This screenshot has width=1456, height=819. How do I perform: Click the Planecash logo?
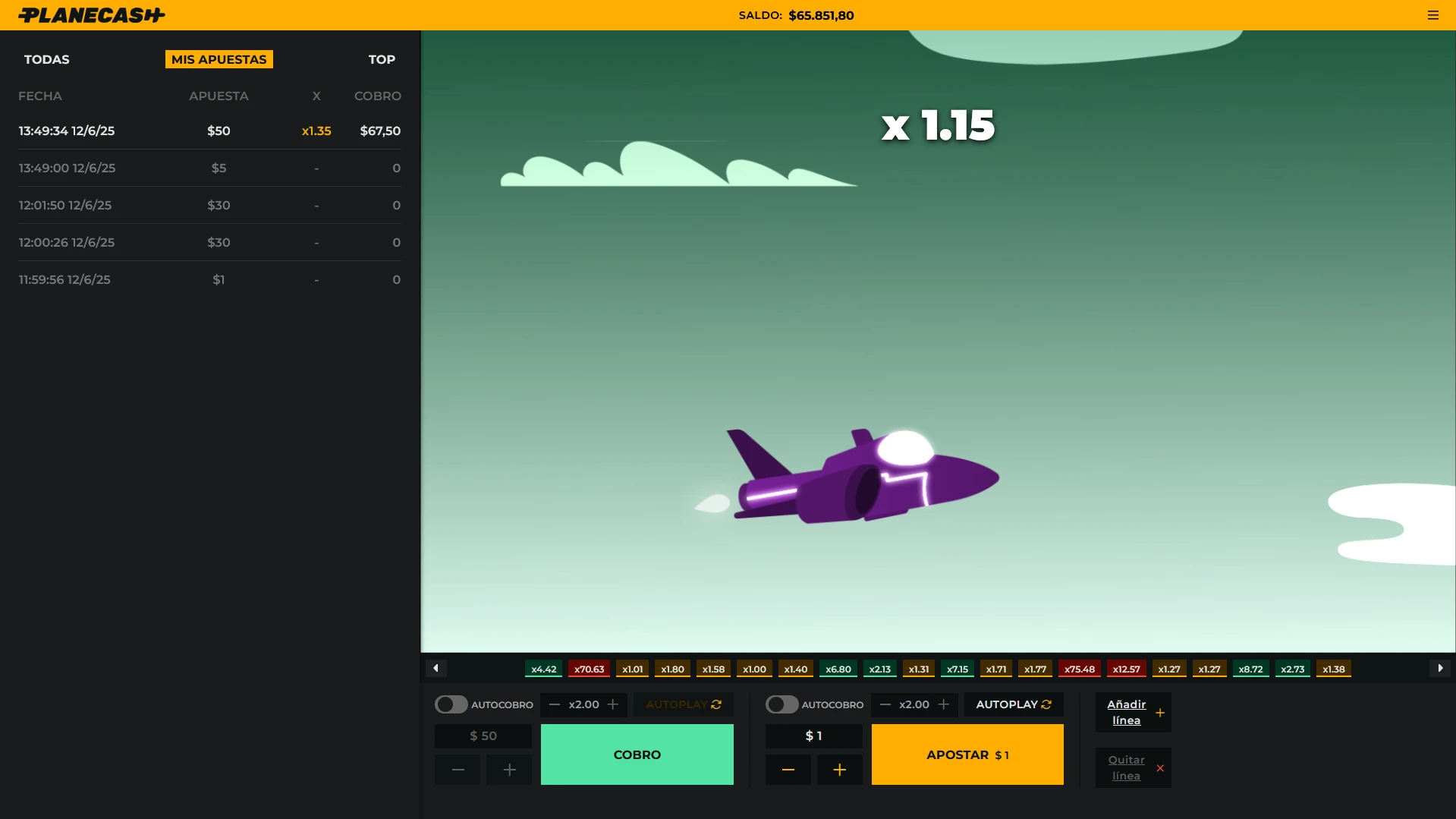pyautogui.click(x=91, y=14)
